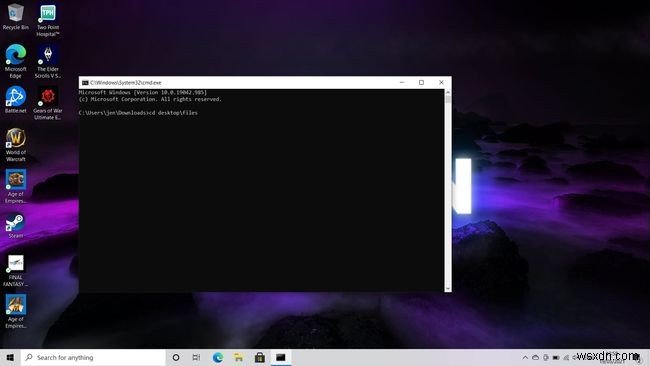The height and width of the screenshot is (366, 650).
Task: Open File Explorer from the taskbar
Action: [239, 357]
